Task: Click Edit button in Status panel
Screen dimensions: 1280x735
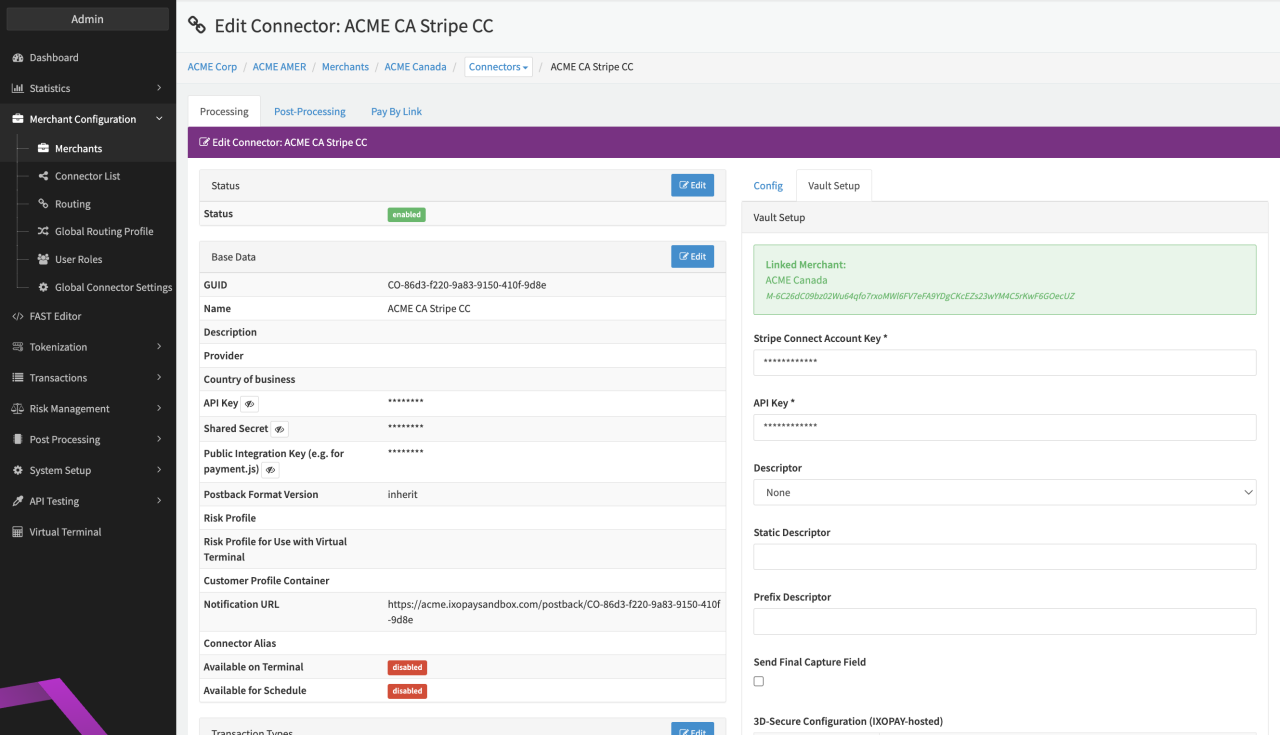Action: tap(692, 185)
